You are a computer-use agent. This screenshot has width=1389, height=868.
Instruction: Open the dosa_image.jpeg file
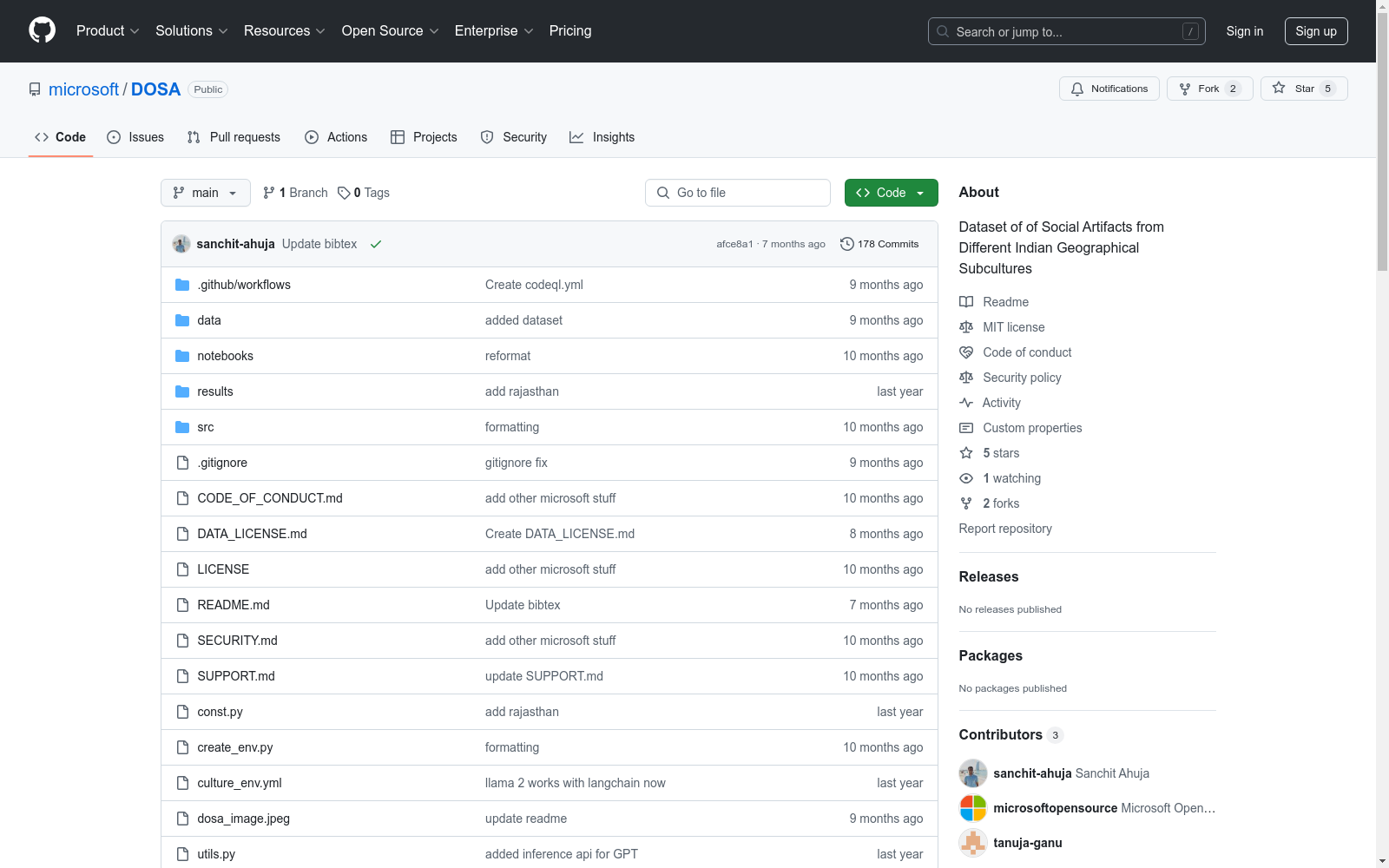pyautogui.click(x=244, y=819)
